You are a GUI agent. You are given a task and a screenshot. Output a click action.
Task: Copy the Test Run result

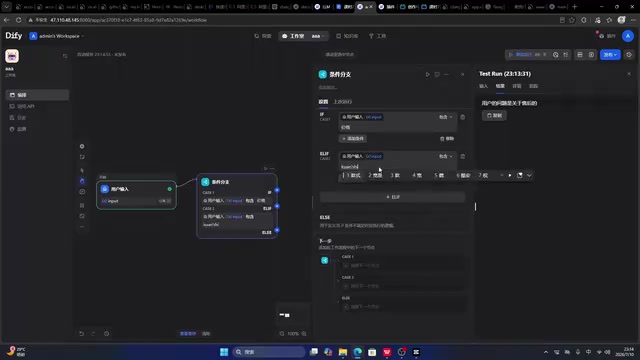(x=494, y=116)
